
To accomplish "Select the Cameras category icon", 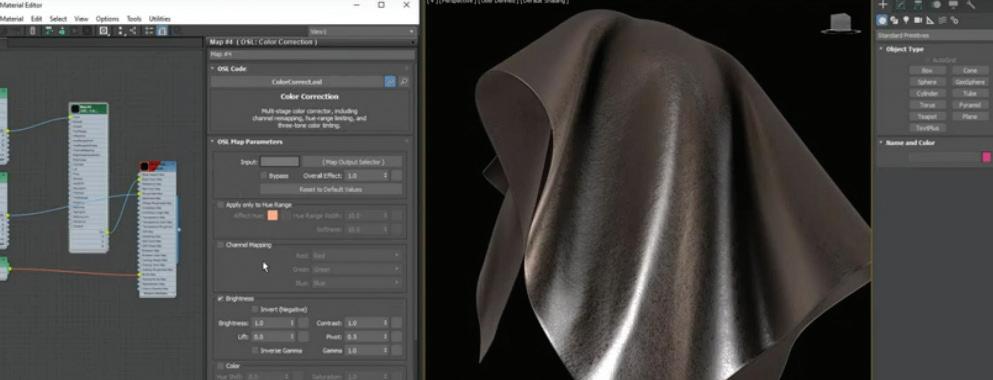I will point(918,20).
